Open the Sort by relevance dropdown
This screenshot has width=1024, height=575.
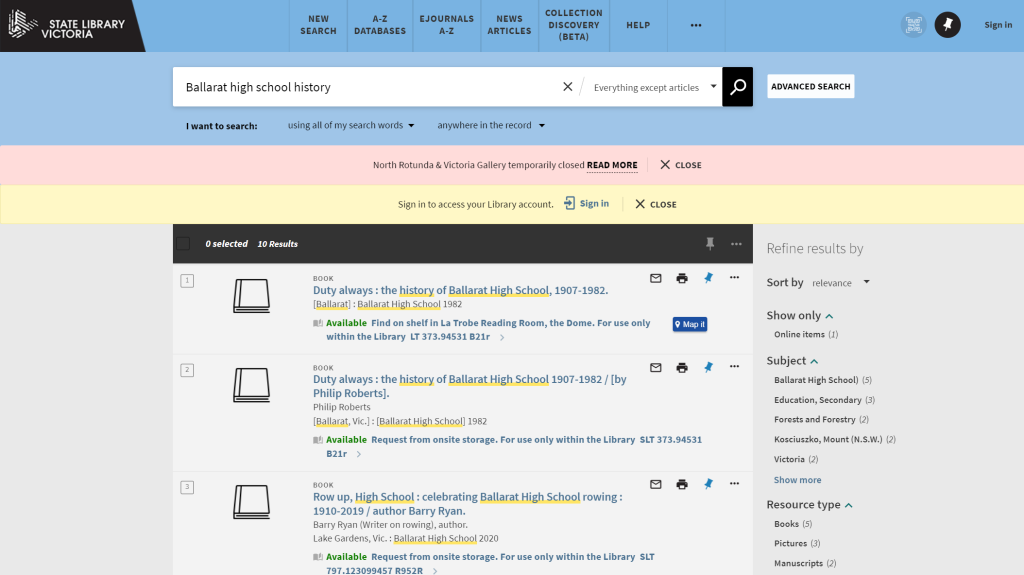point(840,283)
